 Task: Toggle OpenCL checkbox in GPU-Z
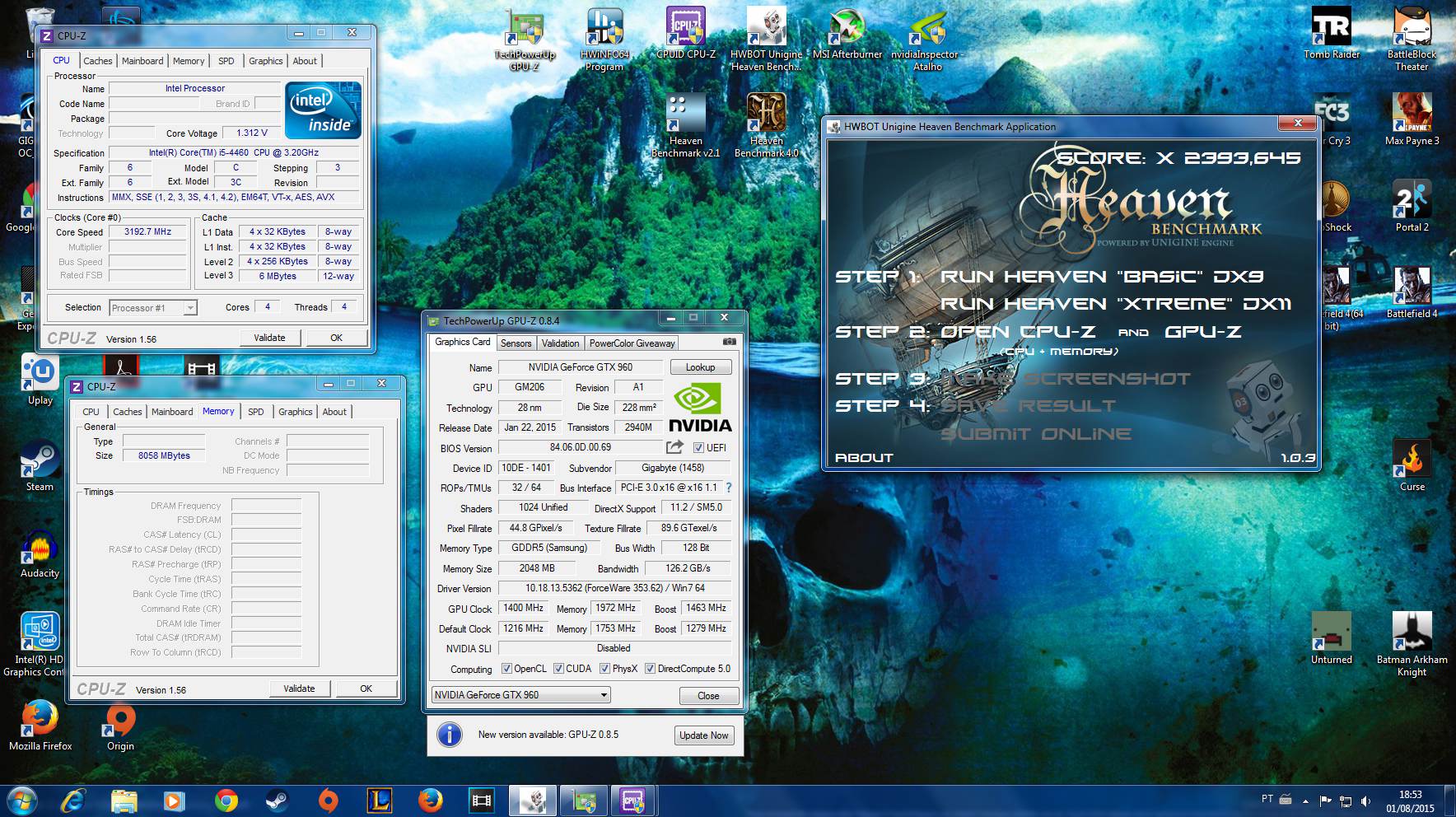(x=506, y=669)
